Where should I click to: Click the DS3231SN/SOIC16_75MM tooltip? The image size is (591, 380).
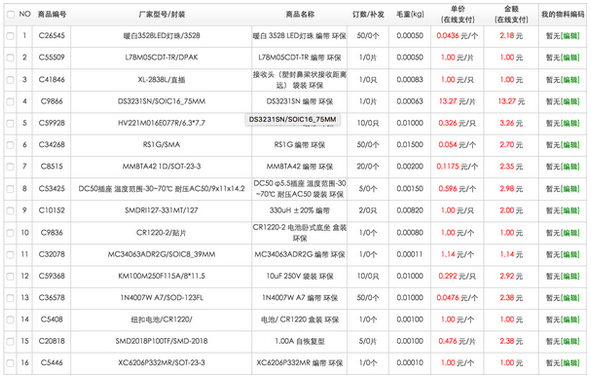coord(293,120)
